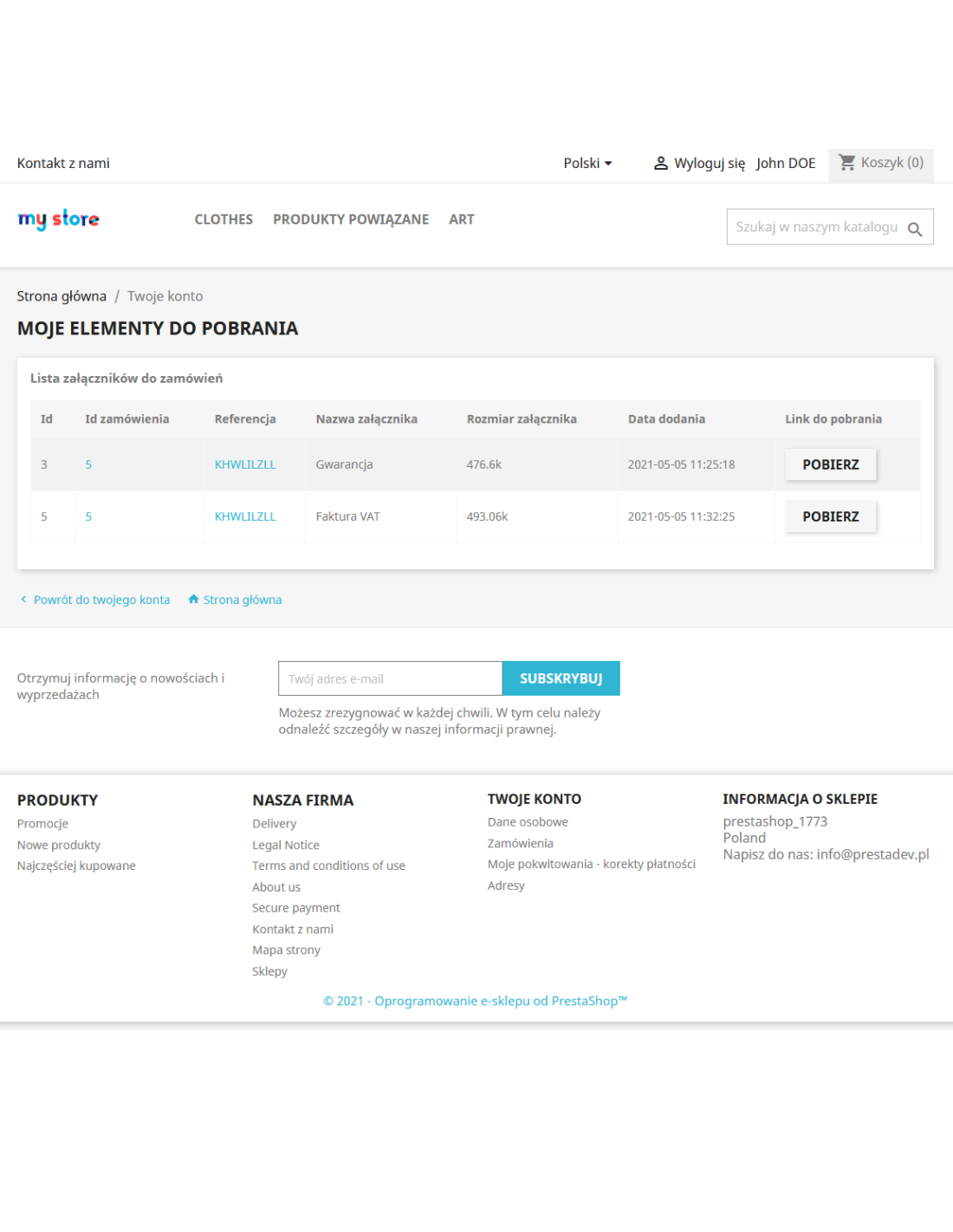Image resolution: width=953 pixels, height=1232 pixels.
Task: Open the ART menu
Action: point(462,219)
